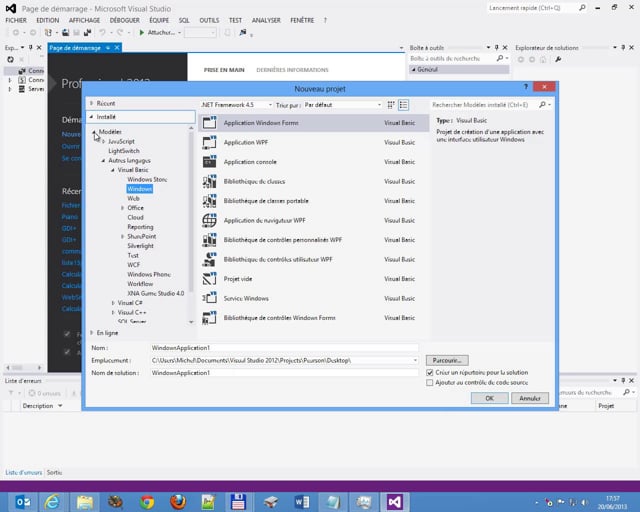Open the AFFICHAGE menu
The width and height of the screenshot is (640, 512).
(x=84, y=20)
